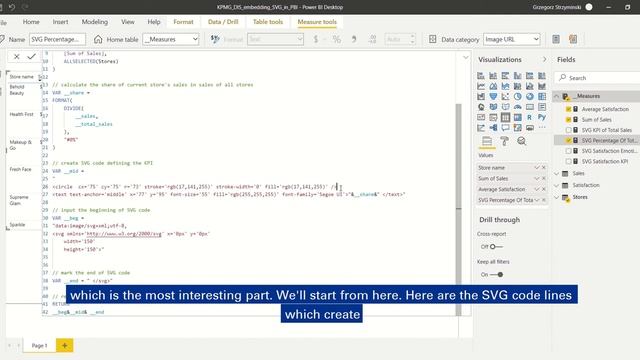
Task: Select the Area chart visual
Action: (493, 86)
